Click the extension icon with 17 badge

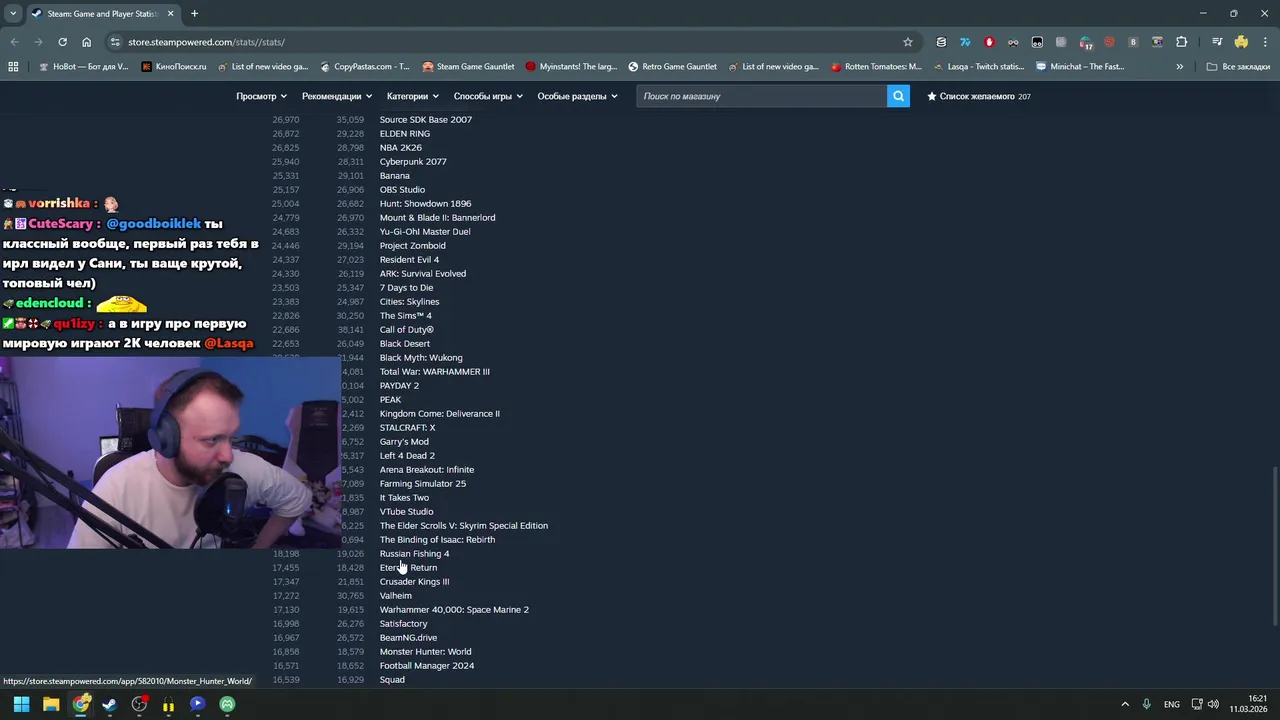pyautogui.click(x=1086, y=43)
